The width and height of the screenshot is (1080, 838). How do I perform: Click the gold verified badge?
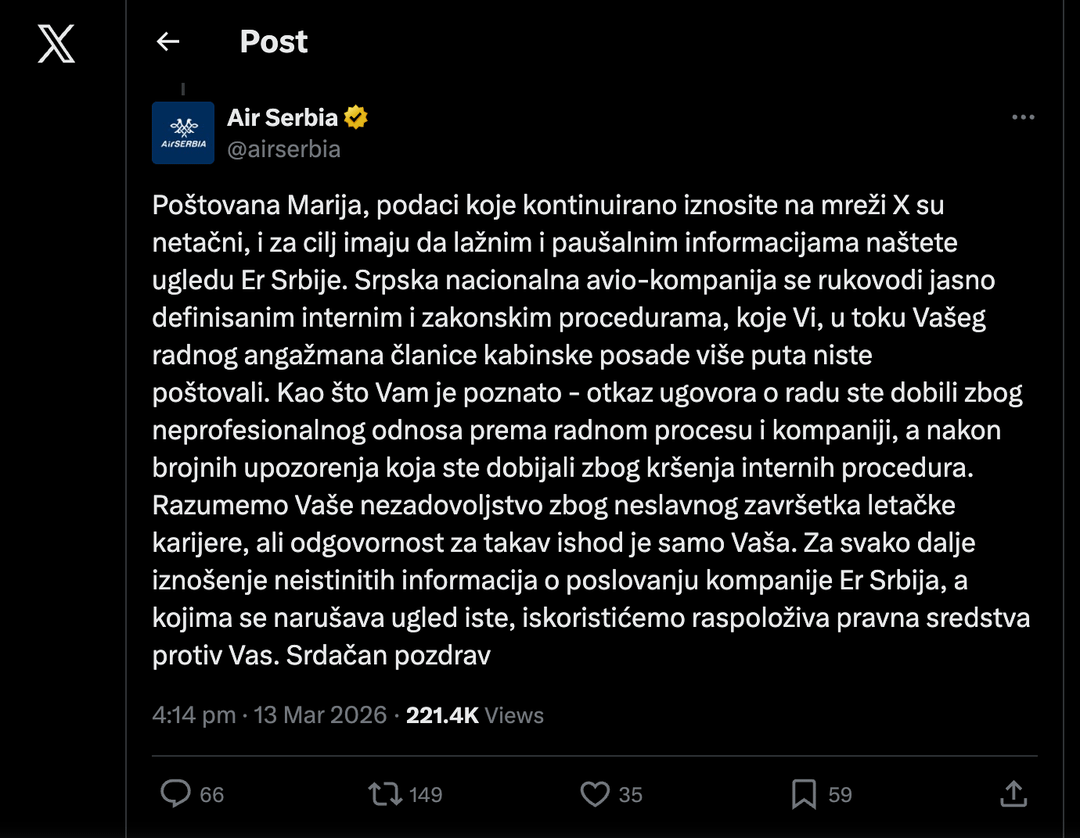pyautogui.click(x=356, y=118)
